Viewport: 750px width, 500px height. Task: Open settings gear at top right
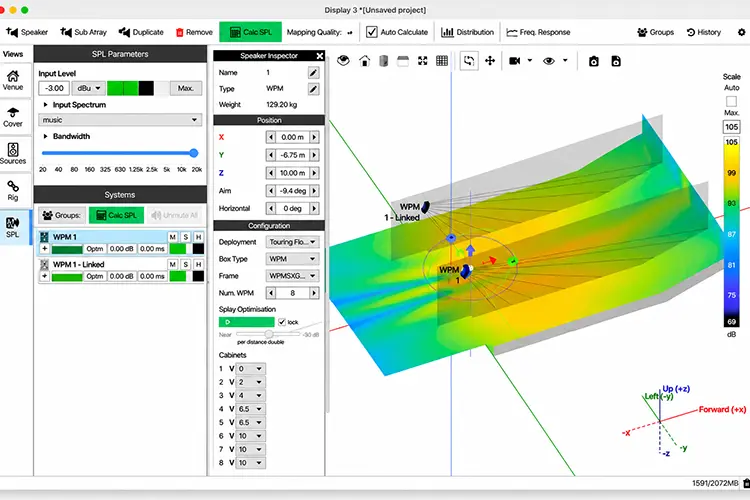coord(741,32)
